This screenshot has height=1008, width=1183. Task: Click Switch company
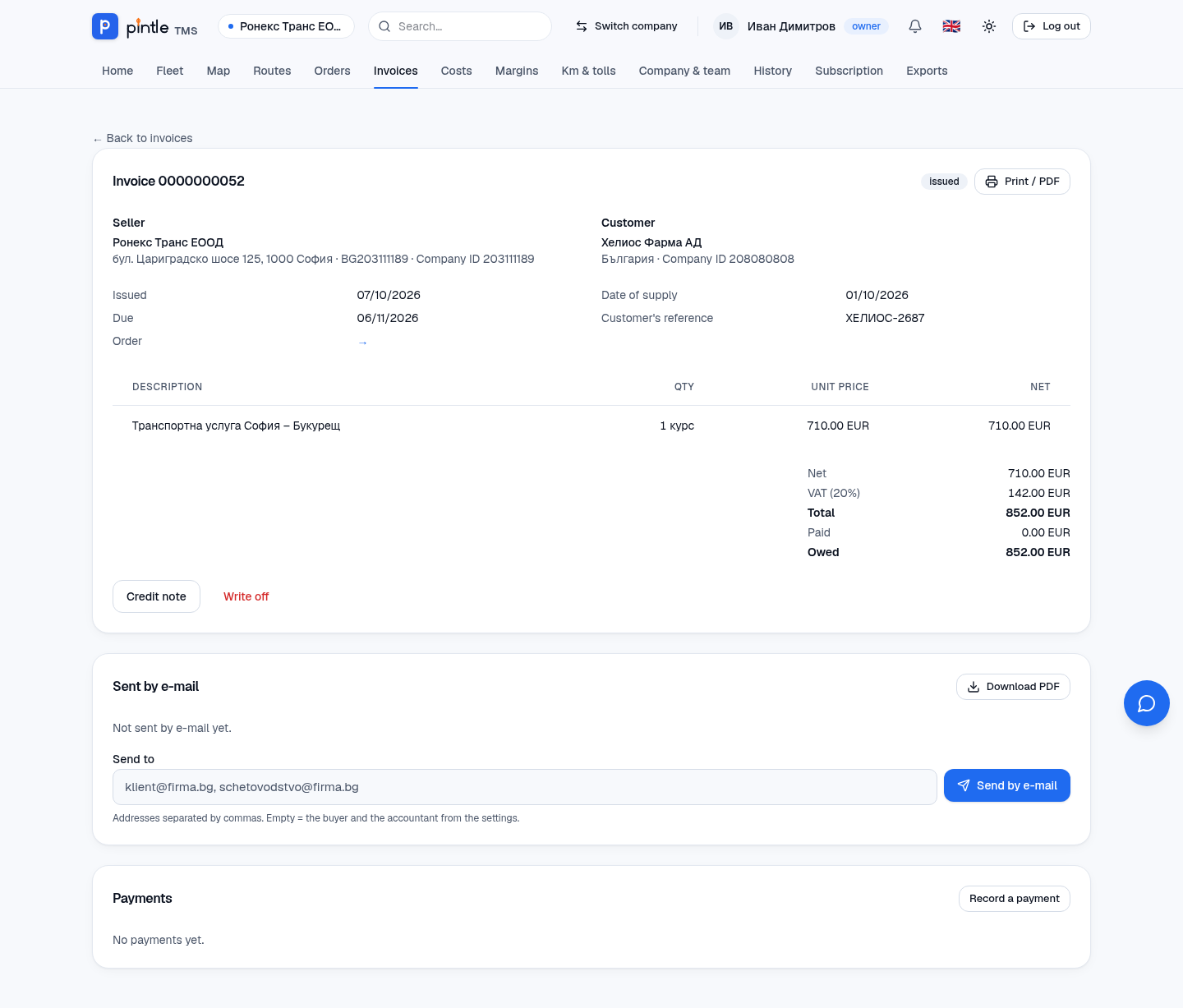pos(626,26)
